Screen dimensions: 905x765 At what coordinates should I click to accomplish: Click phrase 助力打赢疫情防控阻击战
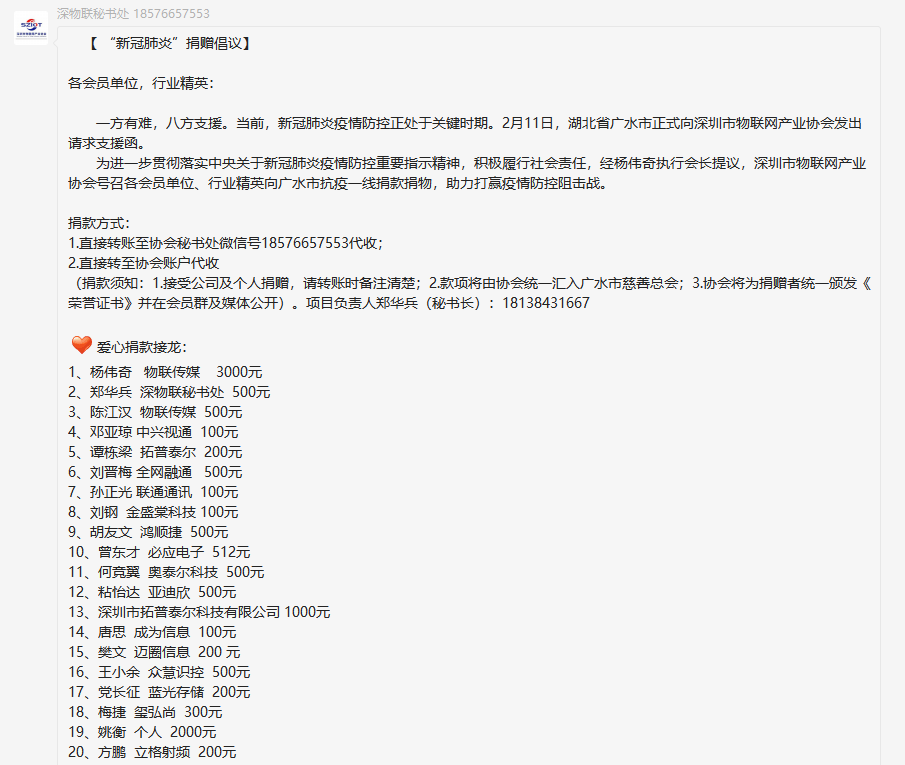click(523, 184)
